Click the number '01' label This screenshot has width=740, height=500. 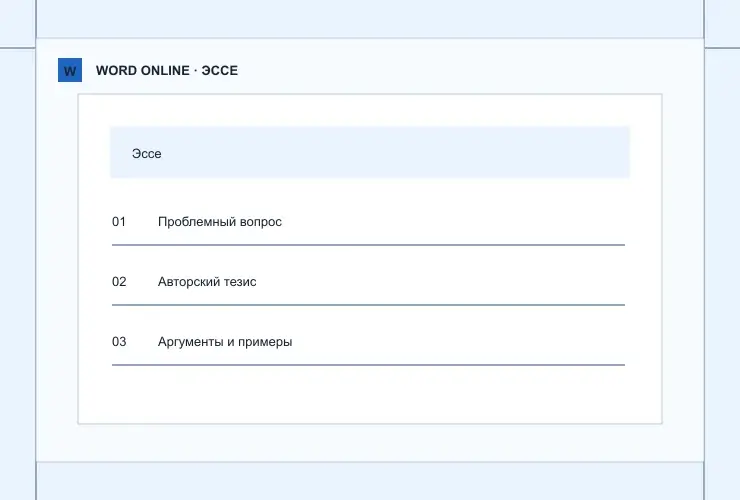119,222
